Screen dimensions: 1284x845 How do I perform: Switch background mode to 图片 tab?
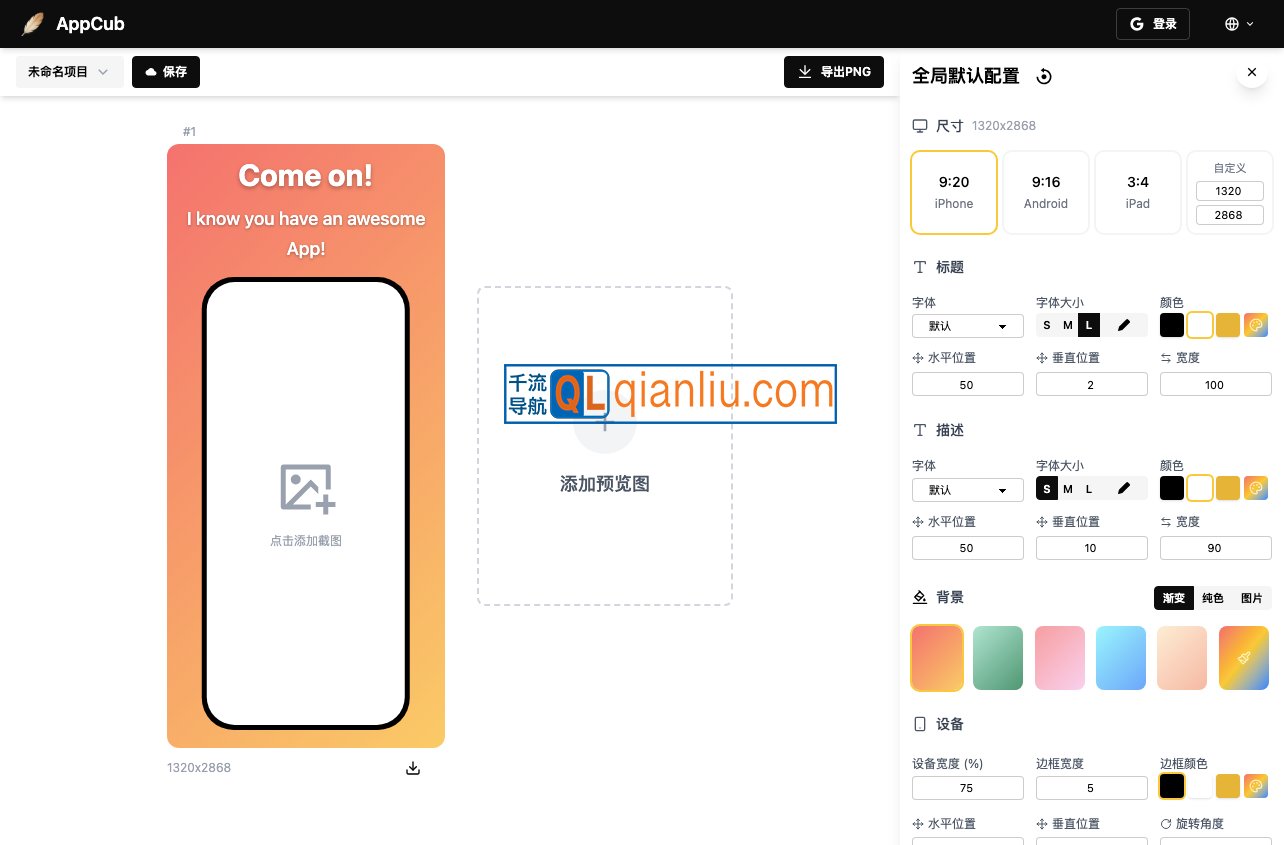click(x=1251, y=597)
